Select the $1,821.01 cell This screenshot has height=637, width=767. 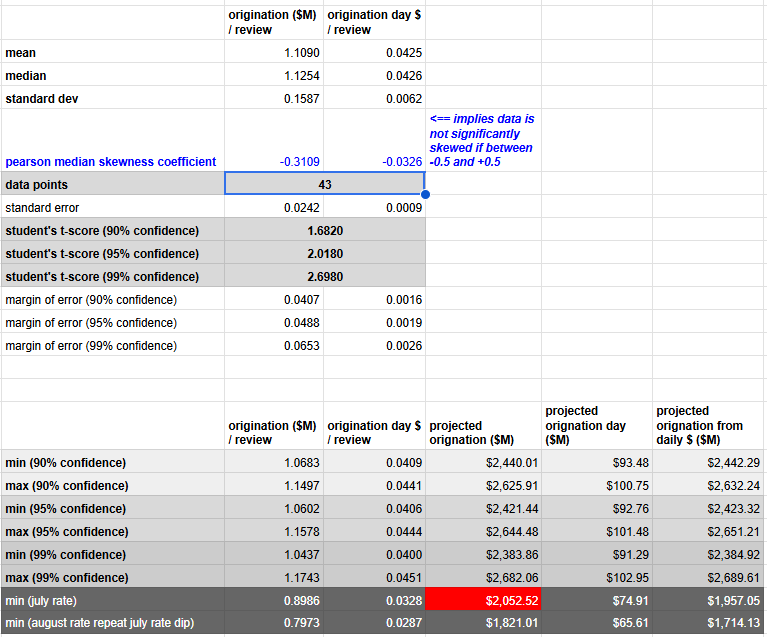512,623
